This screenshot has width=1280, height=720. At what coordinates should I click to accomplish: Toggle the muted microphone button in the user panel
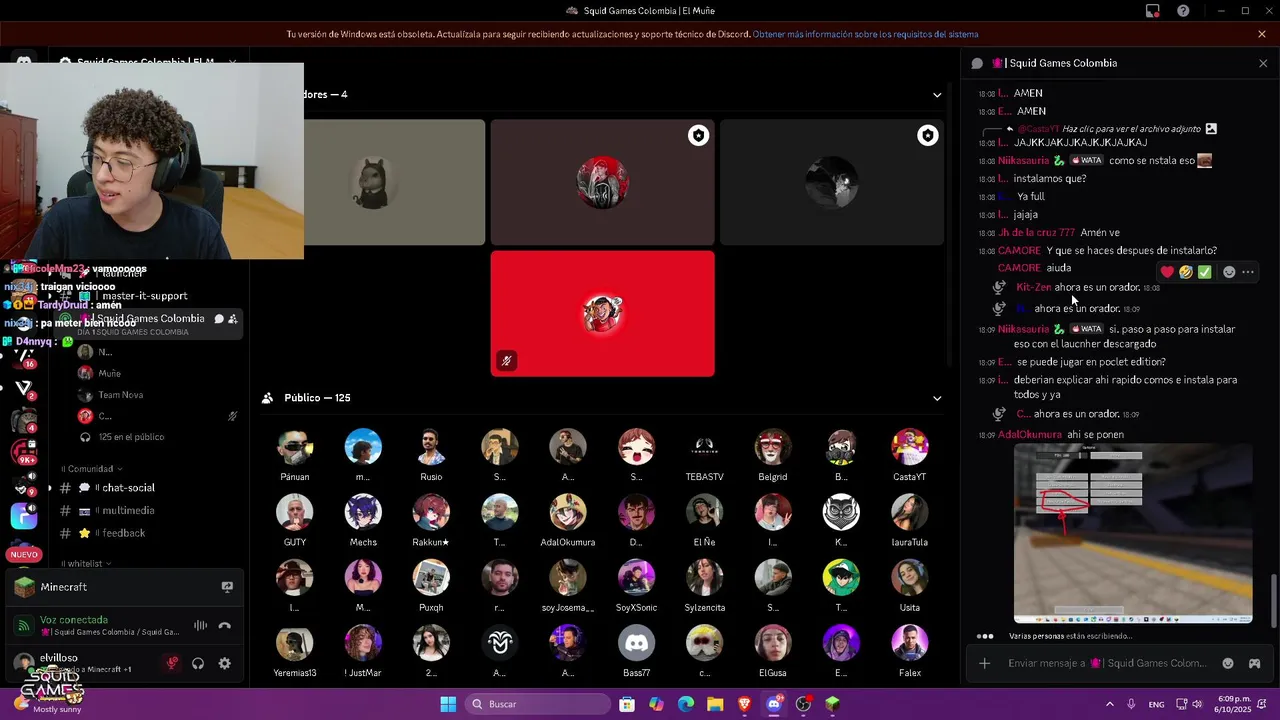tap(172, 663)
